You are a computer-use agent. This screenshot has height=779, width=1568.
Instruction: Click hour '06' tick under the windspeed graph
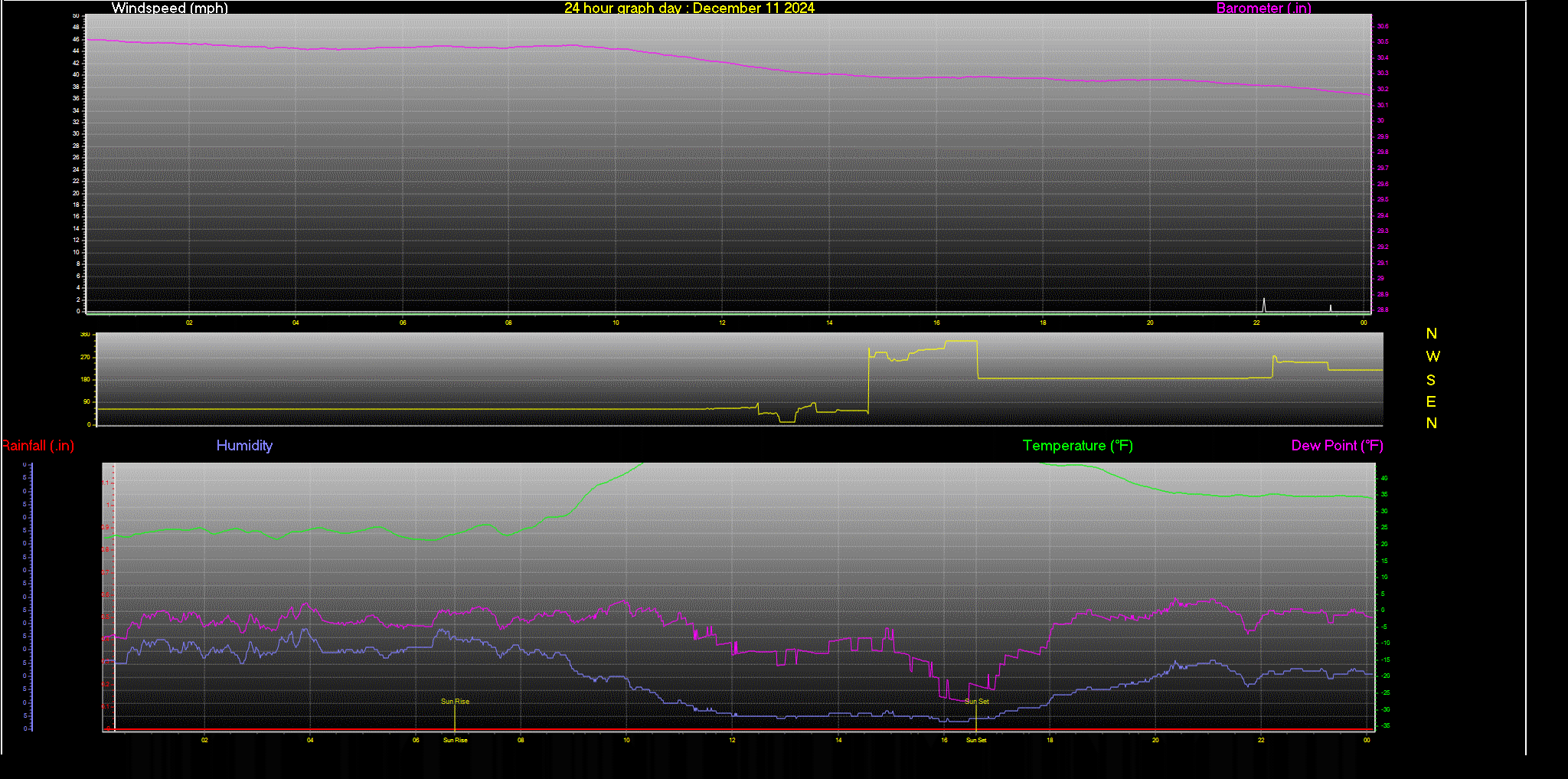coord(403,322)
